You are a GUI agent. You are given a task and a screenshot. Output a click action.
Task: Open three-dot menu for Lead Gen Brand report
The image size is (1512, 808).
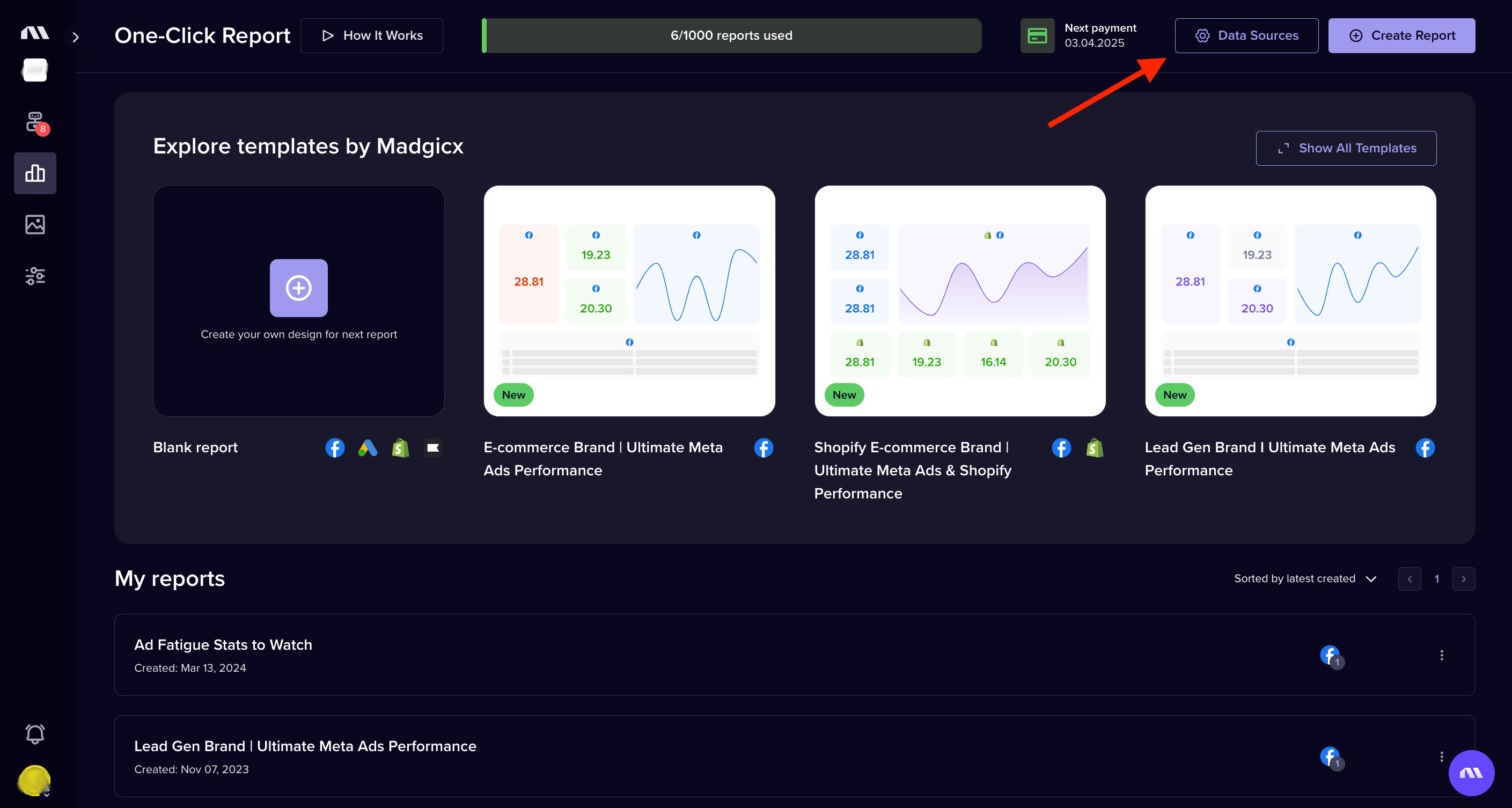pos(1441,757)
